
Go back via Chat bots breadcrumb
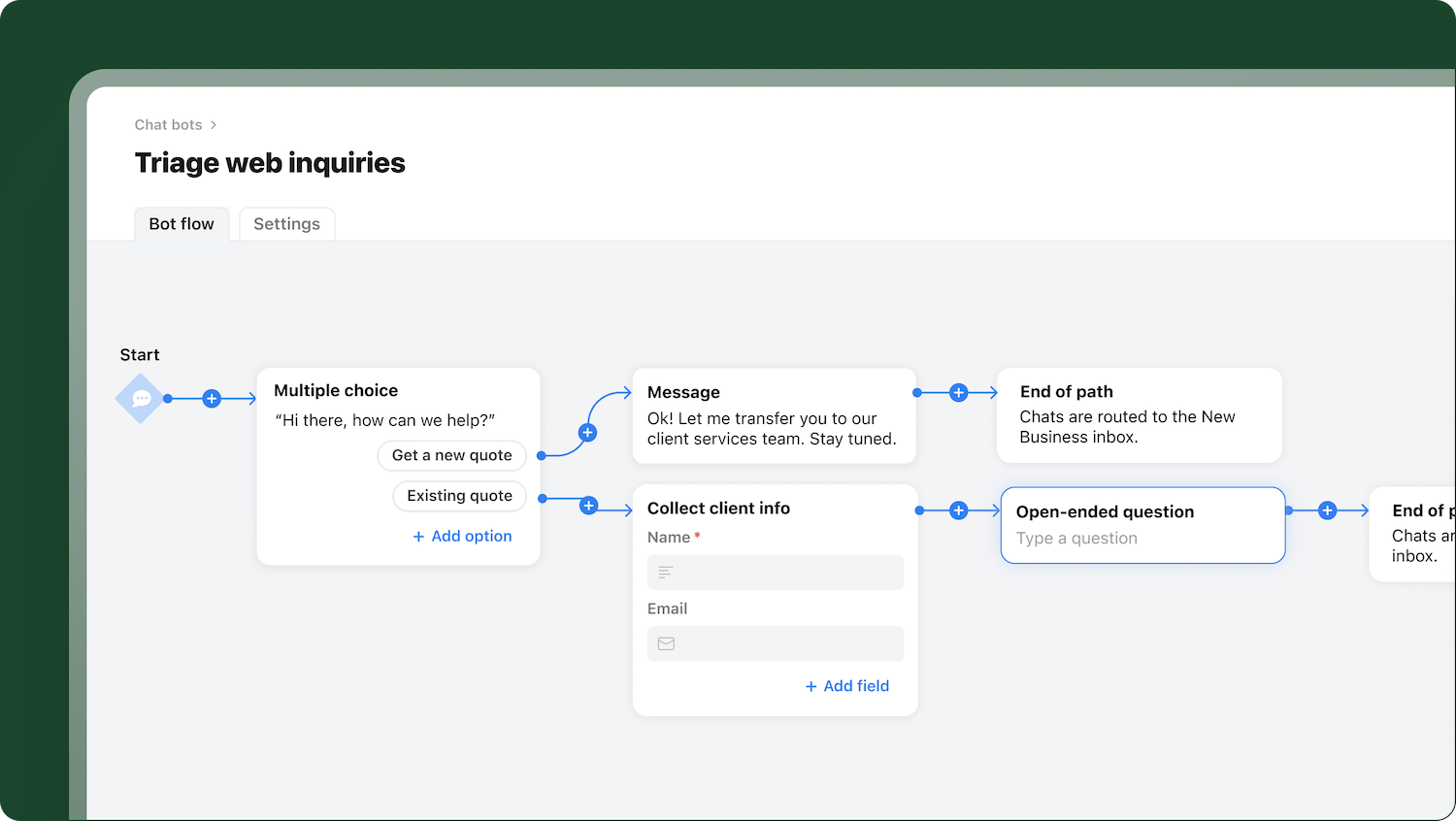[x=168, y=125]
